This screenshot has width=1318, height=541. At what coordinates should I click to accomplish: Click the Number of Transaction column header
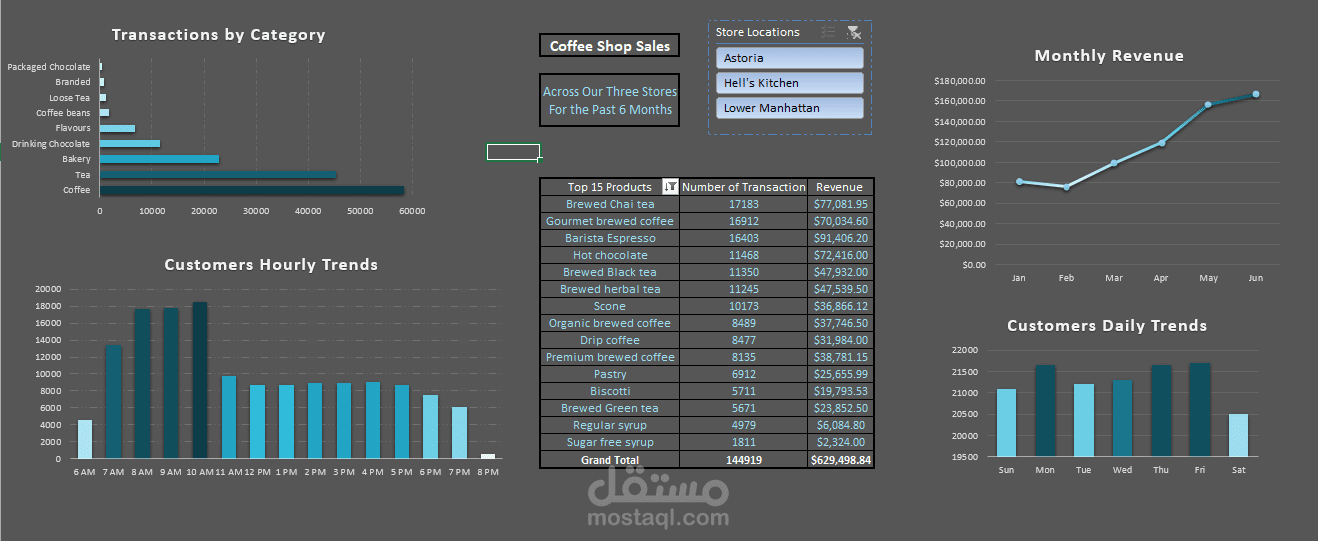(x=743, y=187)
